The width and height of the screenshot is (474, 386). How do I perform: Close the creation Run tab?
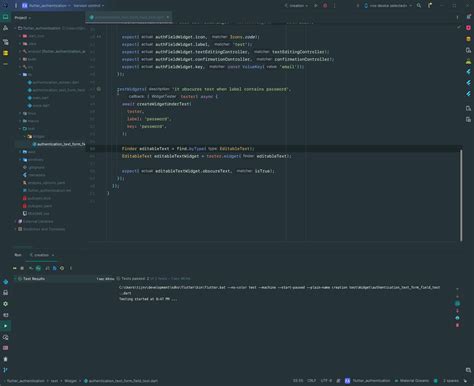click(53, 255)
